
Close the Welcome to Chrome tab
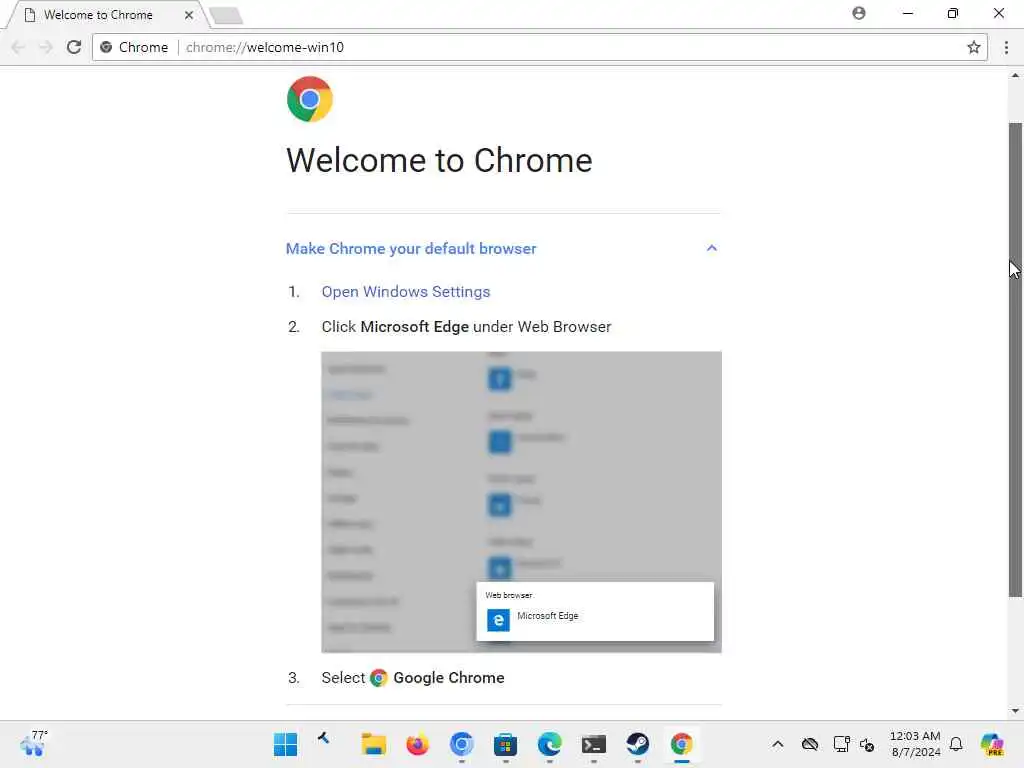point(189,14)
